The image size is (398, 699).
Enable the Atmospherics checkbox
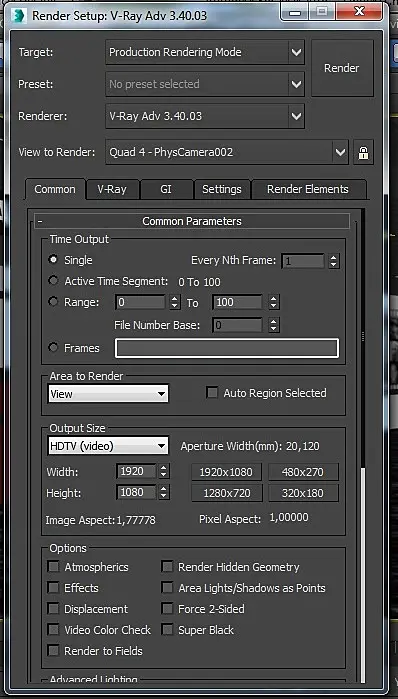point(53,567)
